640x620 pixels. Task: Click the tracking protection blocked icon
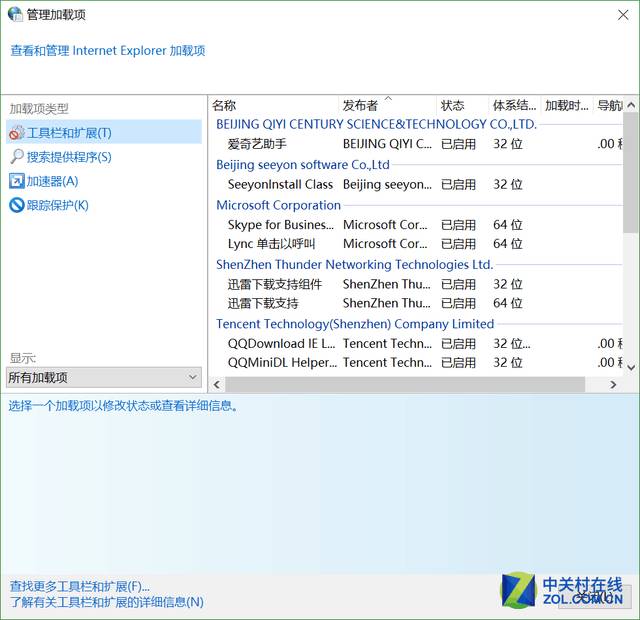[x=17, y=205]
